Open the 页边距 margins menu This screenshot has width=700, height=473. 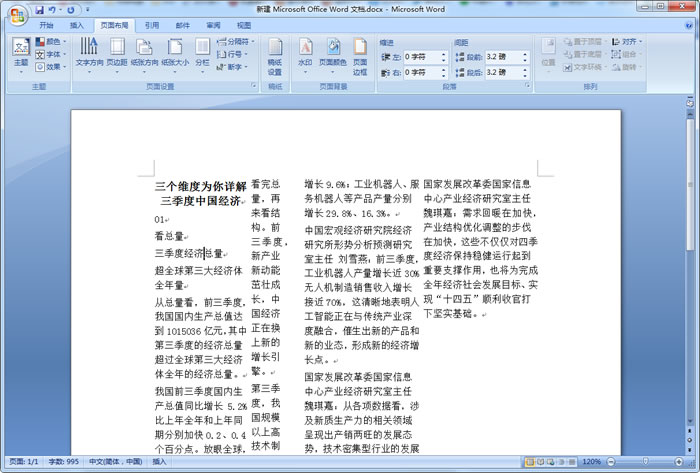(x=117, y=52)
